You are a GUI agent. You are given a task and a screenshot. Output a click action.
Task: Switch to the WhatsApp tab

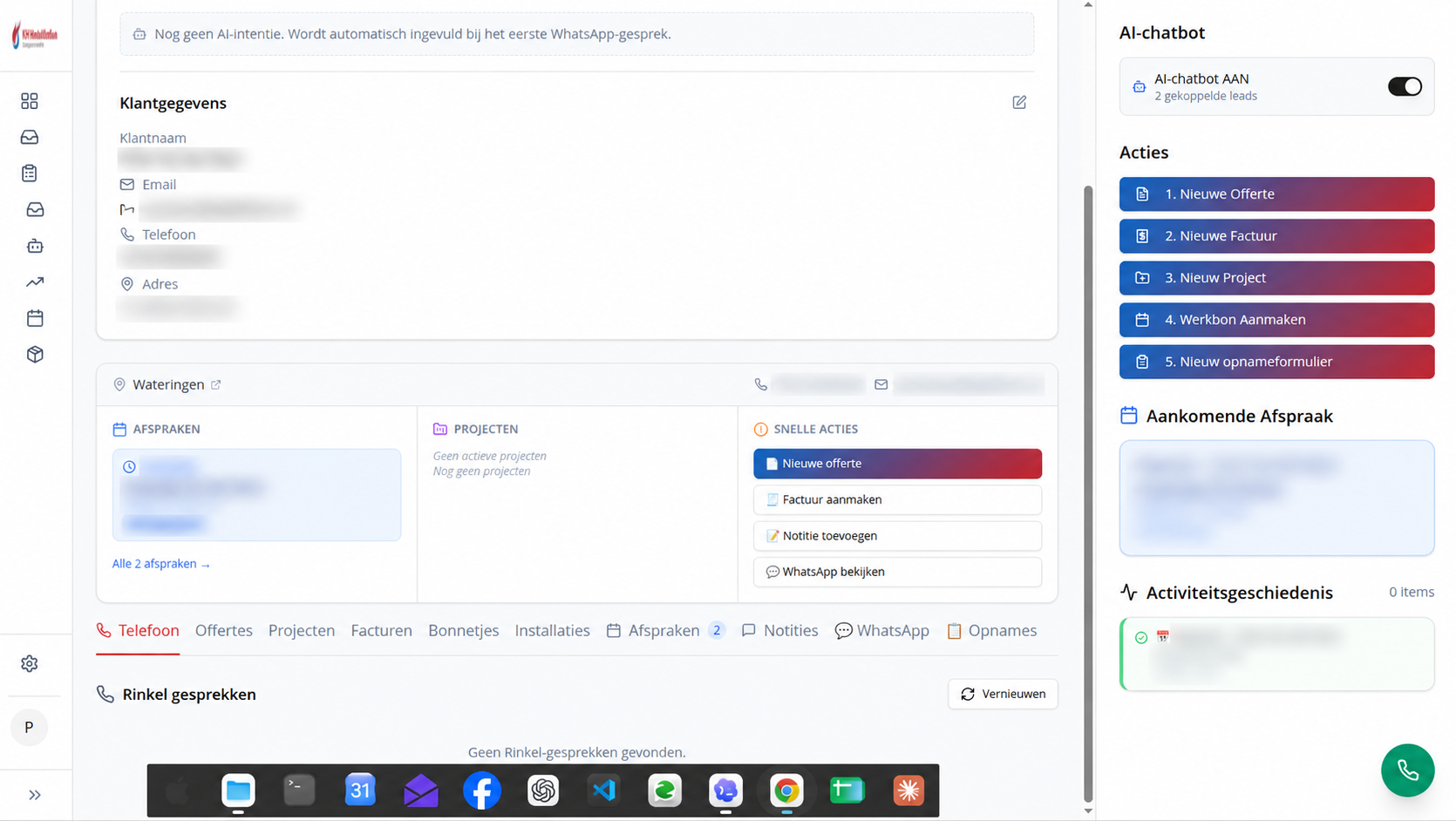(x=881, y=630)
